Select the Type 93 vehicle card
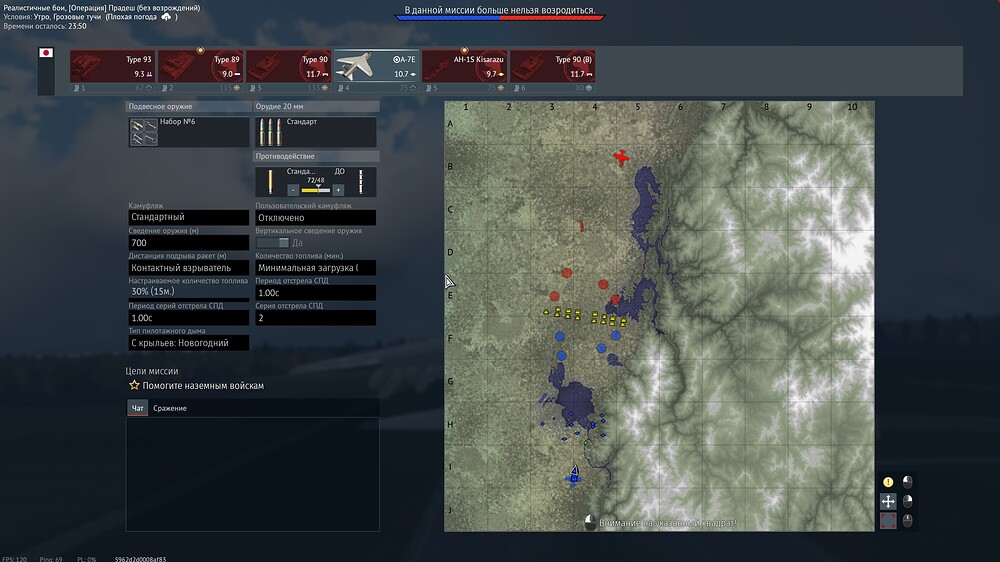The image size is (1000, 562). tap(112, 66)
